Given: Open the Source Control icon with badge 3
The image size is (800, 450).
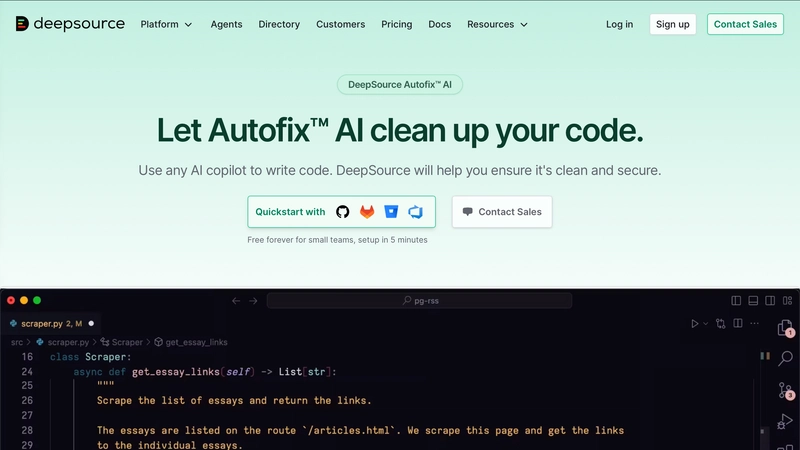Looking at the screenshot, I should pyautogui.click(x=786, y=390).
